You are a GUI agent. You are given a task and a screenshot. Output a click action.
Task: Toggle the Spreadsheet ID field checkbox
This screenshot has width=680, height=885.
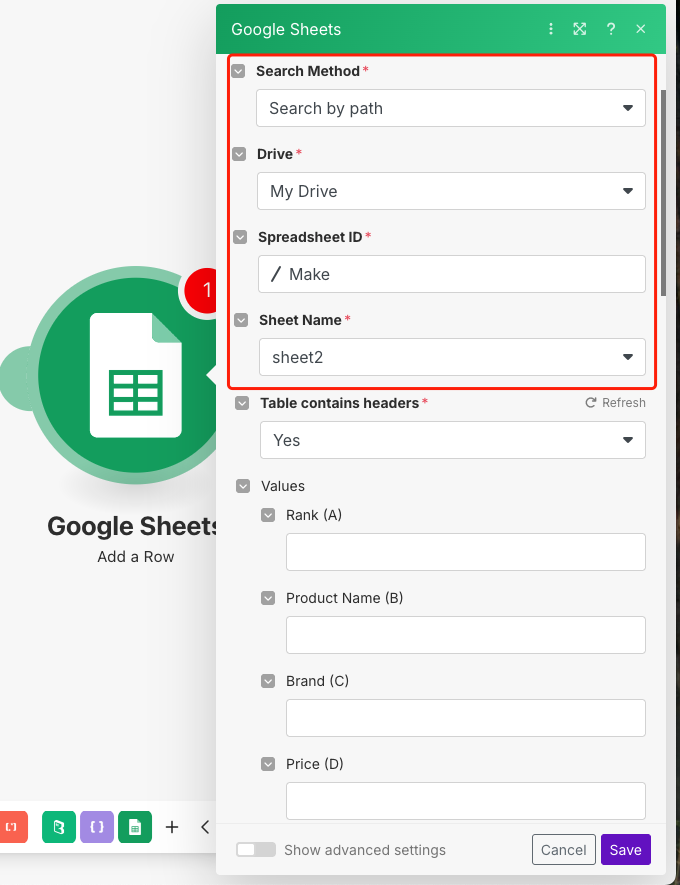click(240, 237)
